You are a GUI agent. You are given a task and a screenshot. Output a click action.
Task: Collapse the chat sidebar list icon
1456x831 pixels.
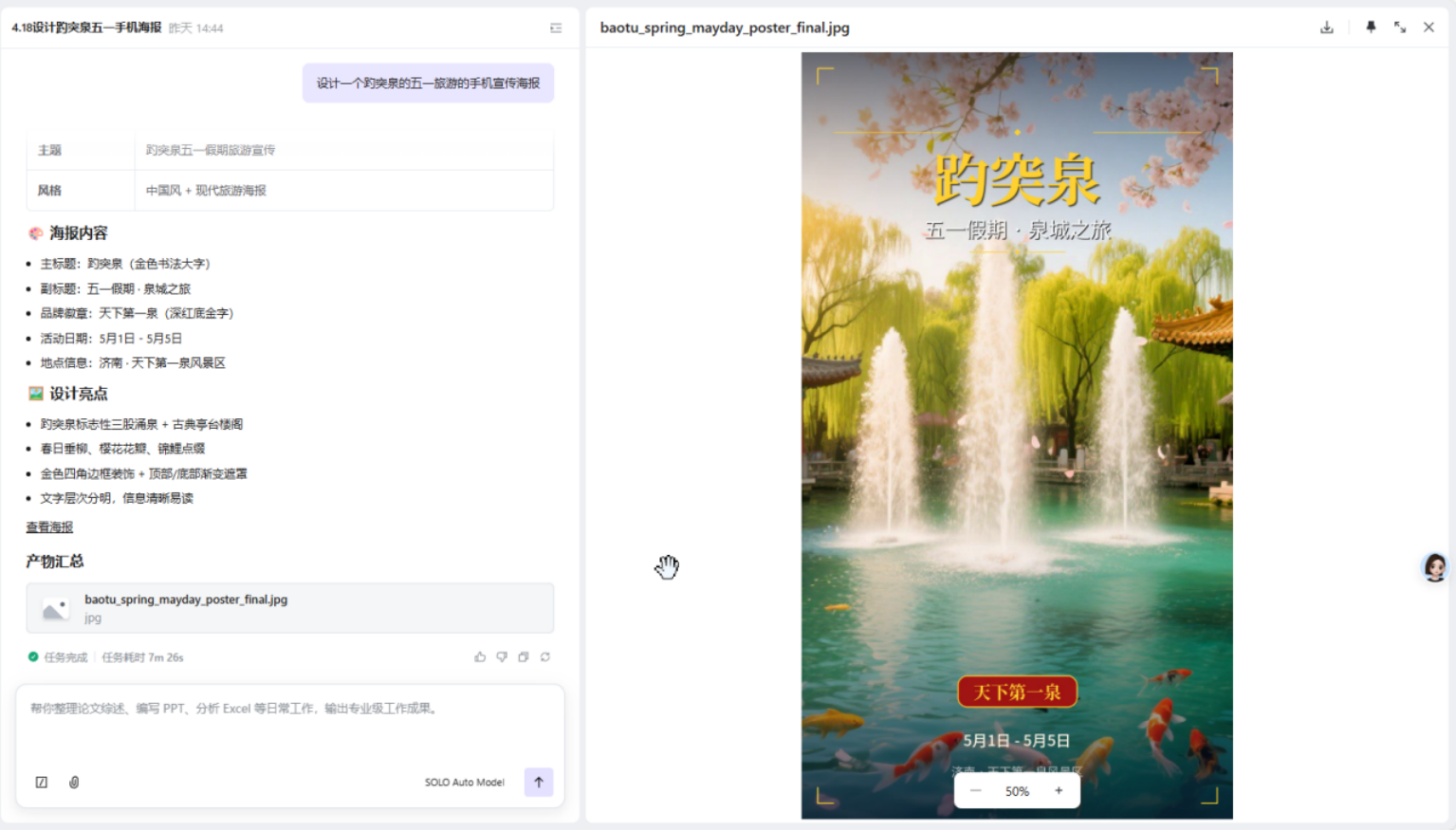click(x=556, y=28)
